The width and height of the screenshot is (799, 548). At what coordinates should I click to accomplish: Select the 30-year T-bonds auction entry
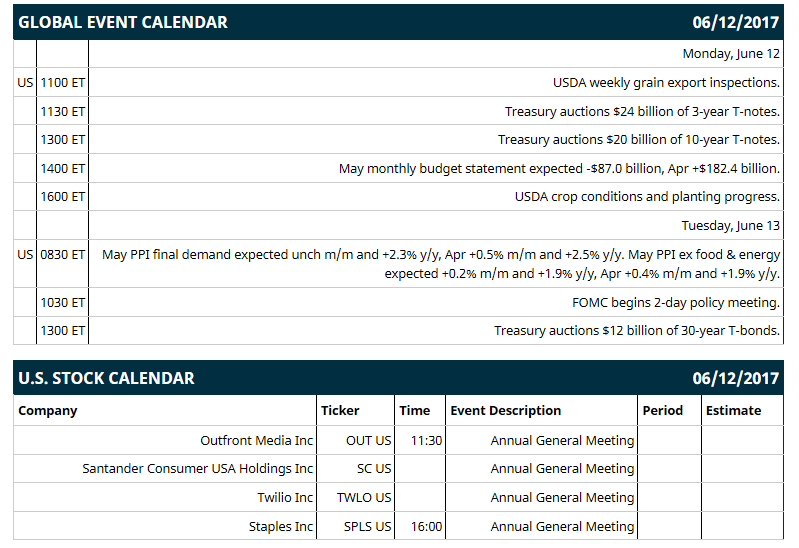(x=636, y=330)
